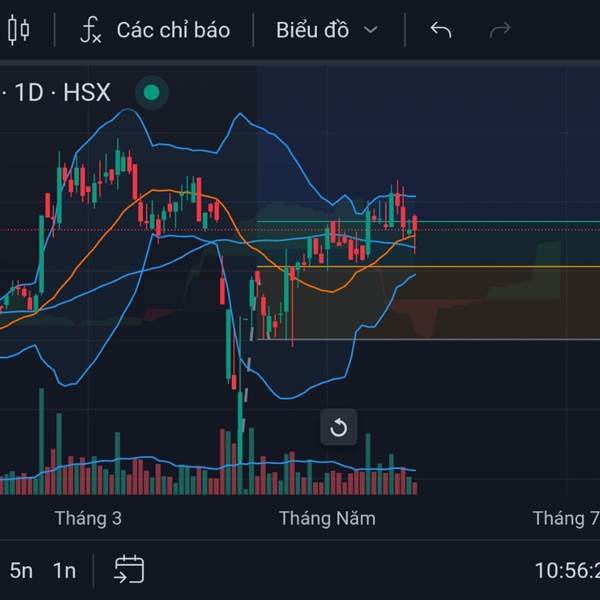The image size is (600, 600).
Task: Click the fx indicators icon
Action: click(x=90, y=30)
